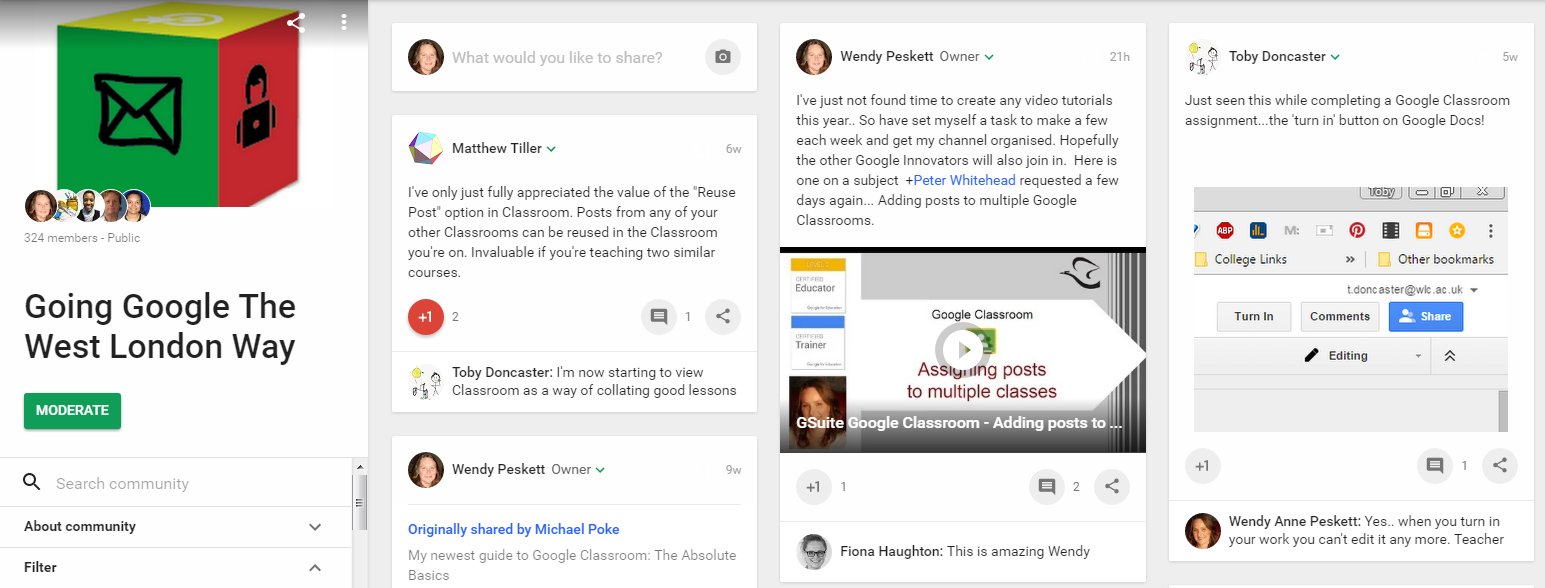Open comments on Wendy Peskett's video post
Image resolution: width=1545 pixels, height=588 pixels.
click(1047, 487)
